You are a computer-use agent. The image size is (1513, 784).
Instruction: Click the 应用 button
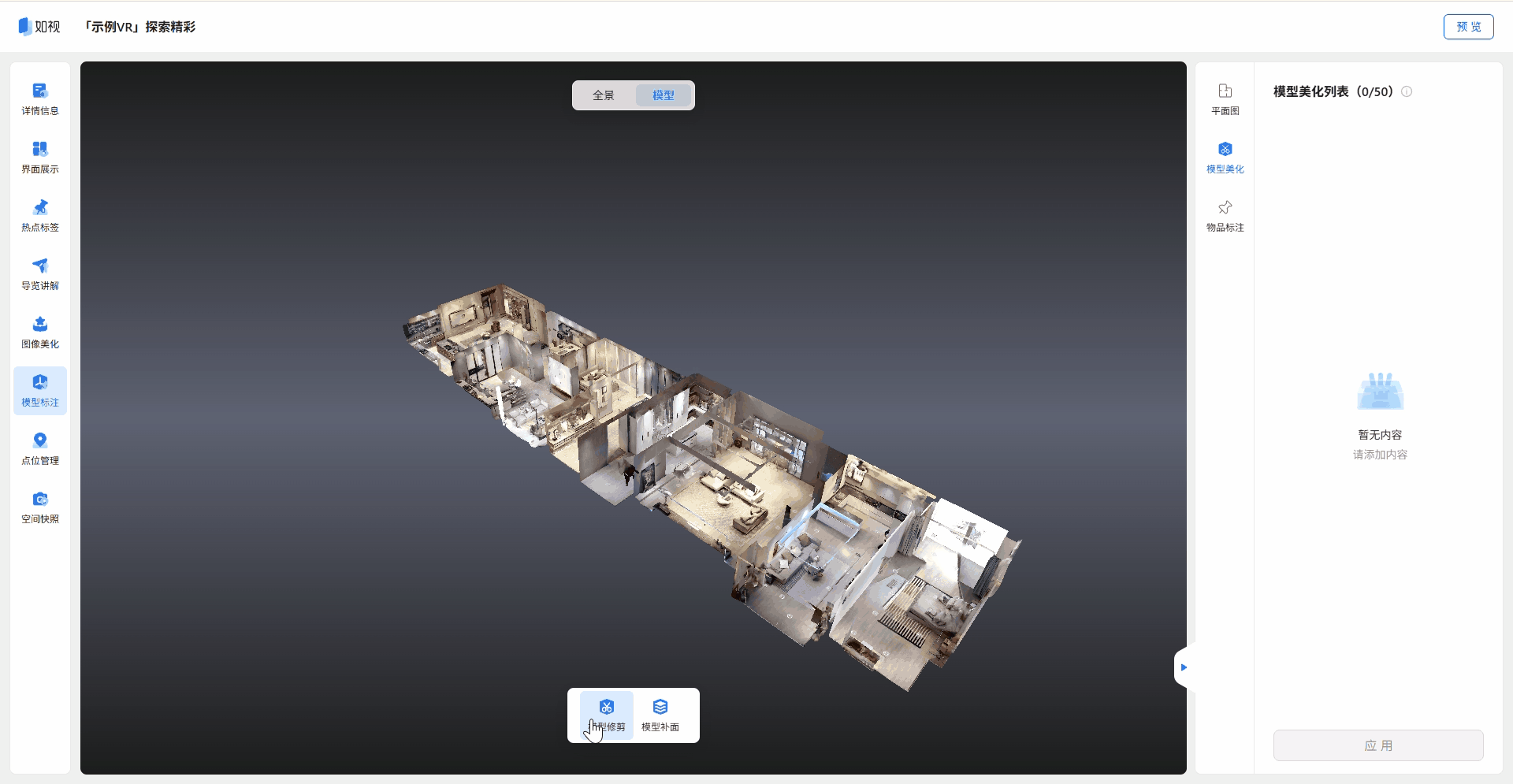click(1378, 745)
